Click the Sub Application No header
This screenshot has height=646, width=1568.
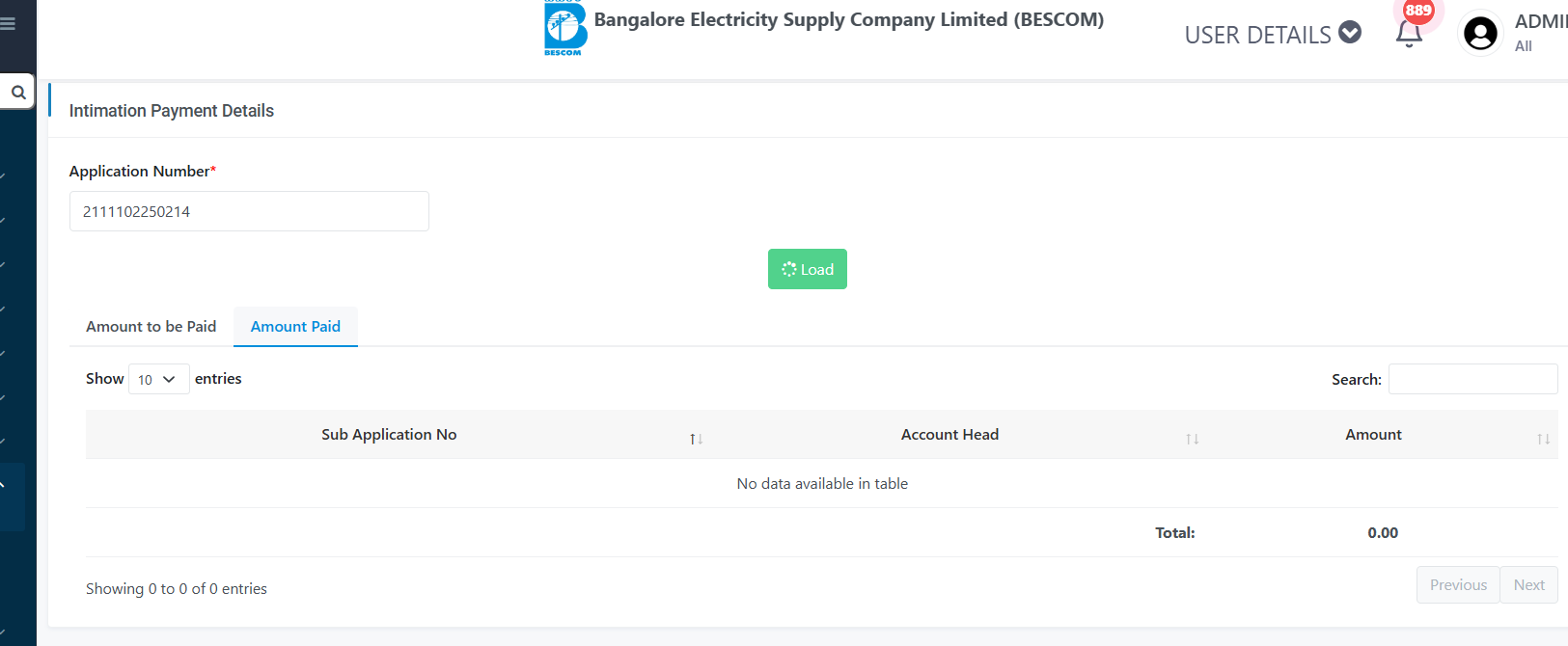389,435
